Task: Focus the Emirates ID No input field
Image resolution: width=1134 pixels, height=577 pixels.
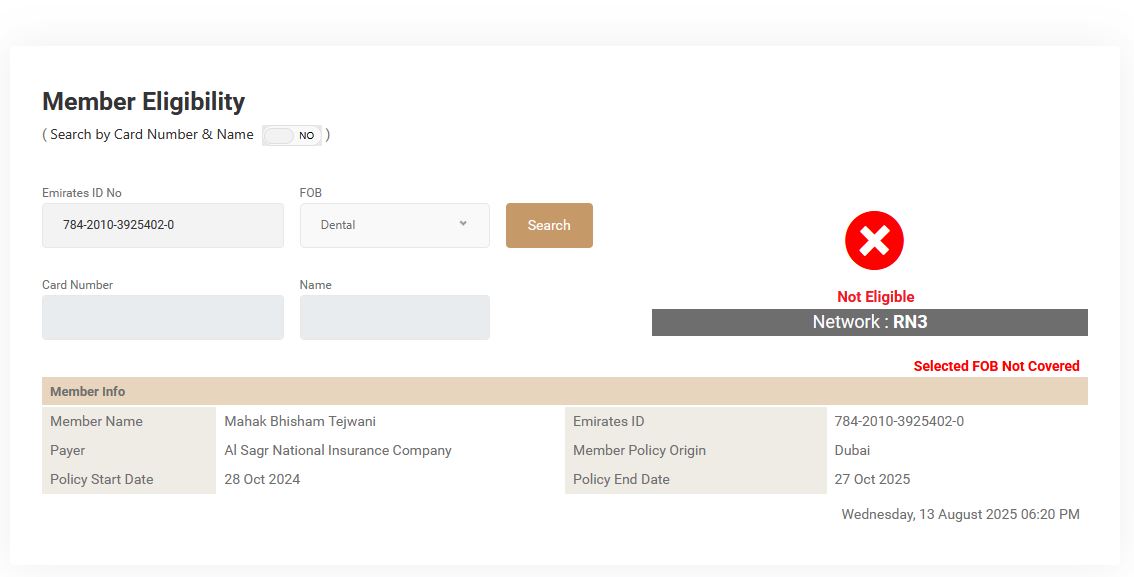Action: 163,225
